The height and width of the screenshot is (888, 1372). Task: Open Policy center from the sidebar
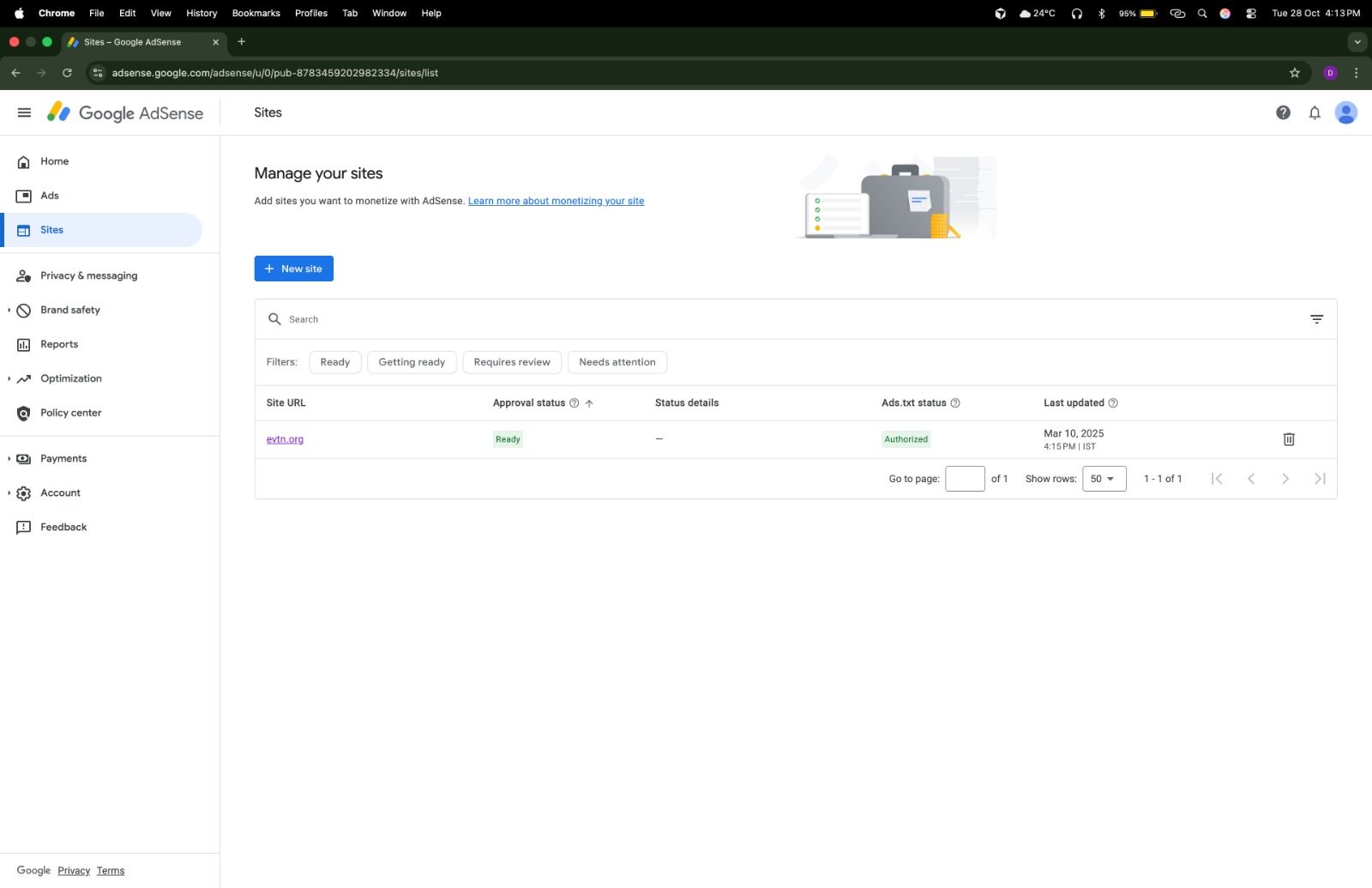70,413
